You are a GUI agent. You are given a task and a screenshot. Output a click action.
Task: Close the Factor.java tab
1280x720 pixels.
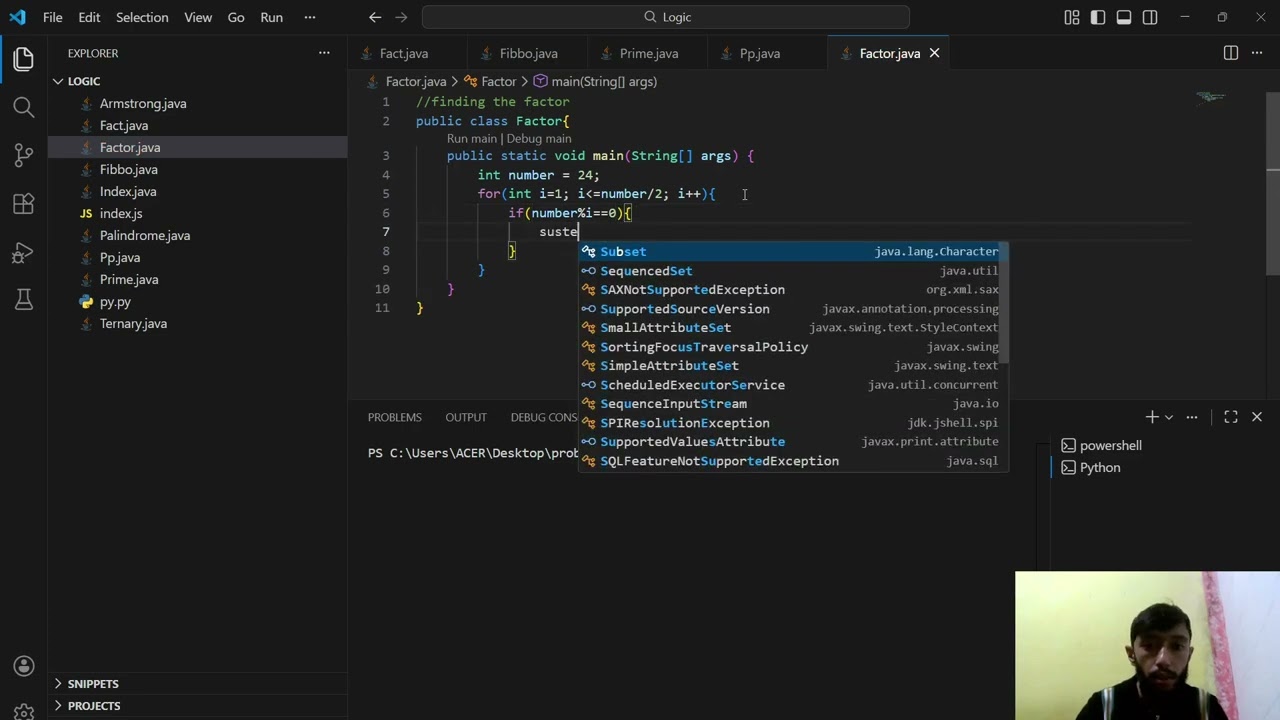point(934,53)
